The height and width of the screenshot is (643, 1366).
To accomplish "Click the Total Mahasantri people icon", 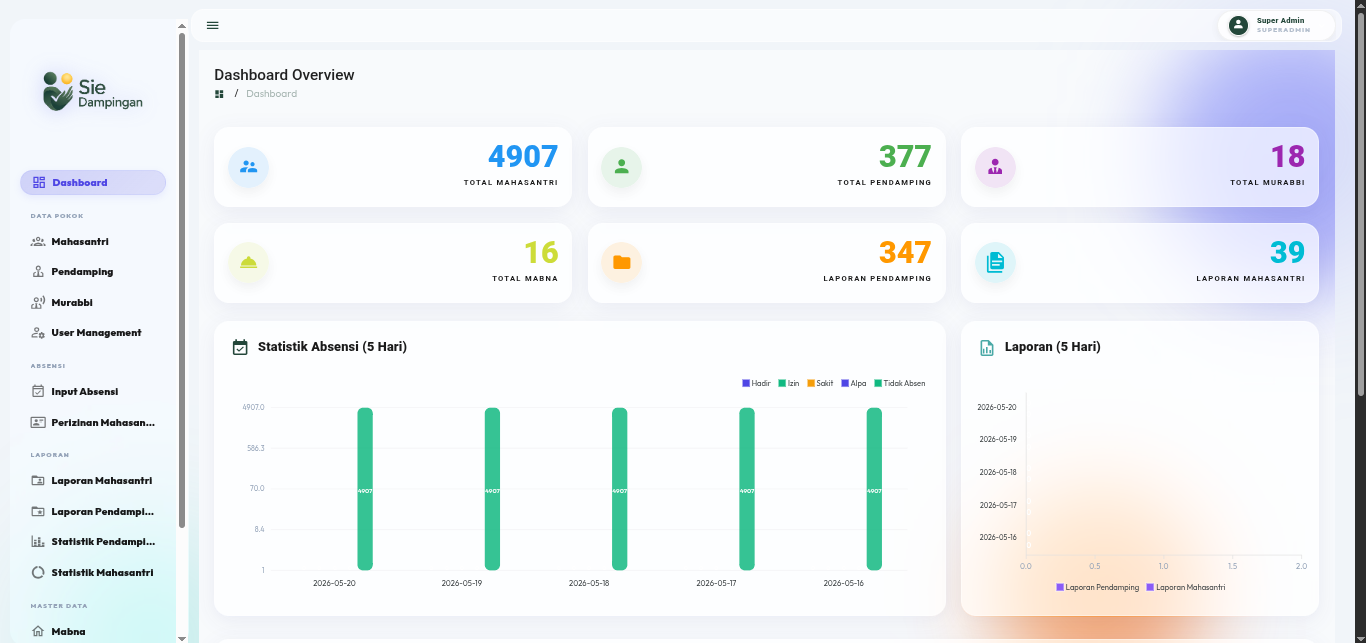I will [x=248, y=167].
